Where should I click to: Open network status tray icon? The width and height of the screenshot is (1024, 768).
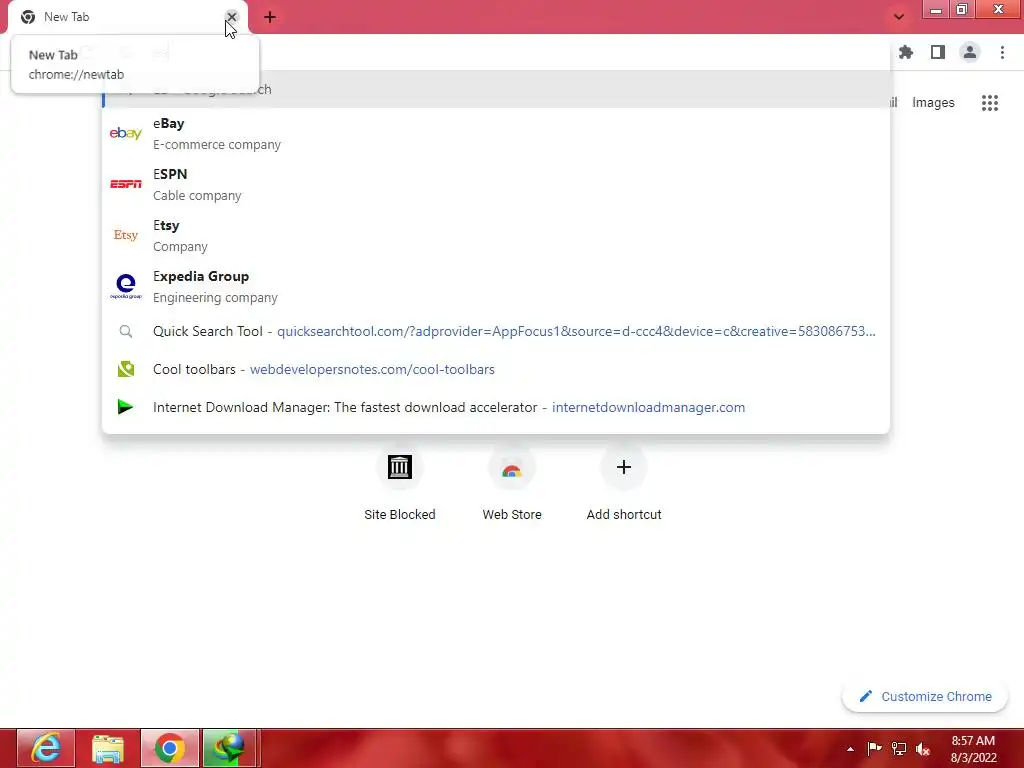[899, 749]
